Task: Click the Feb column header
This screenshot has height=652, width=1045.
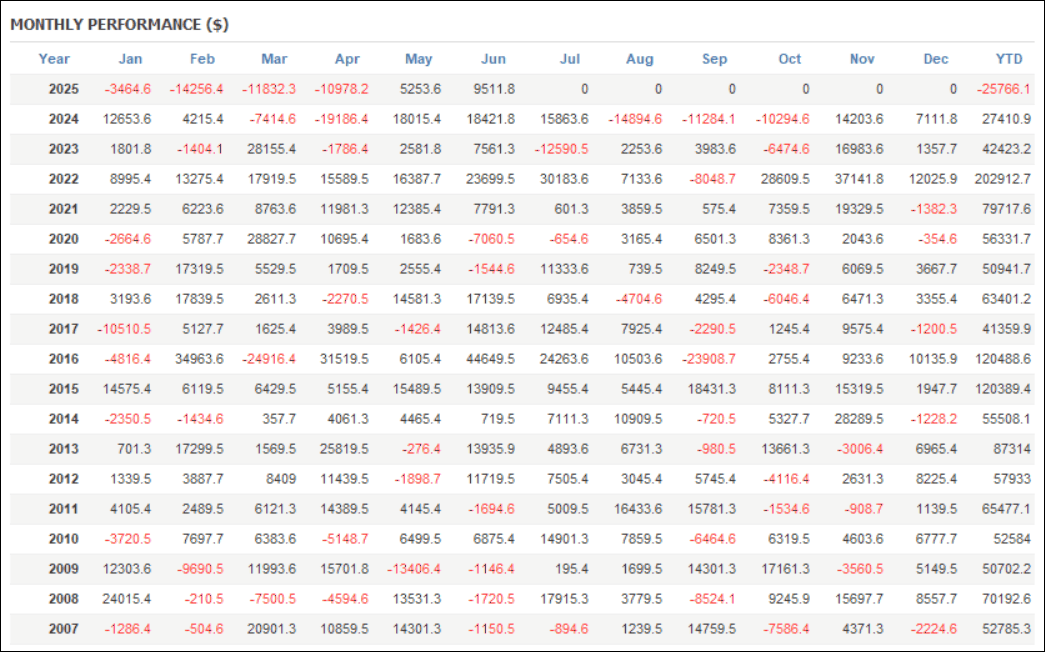Action: (202, 59)
